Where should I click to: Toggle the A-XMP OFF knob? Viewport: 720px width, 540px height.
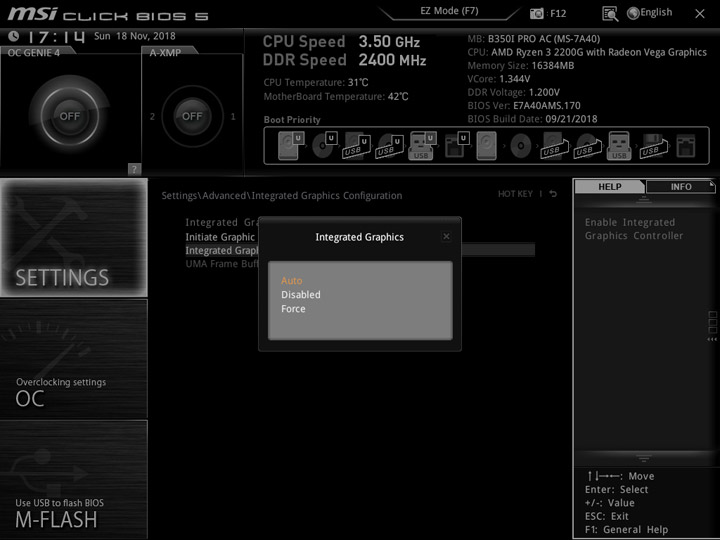(x=192, y=116)
